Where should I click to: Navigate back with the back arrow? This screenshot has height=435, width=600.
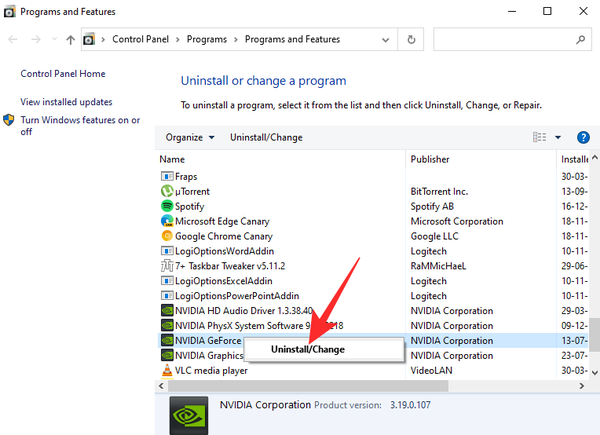13,39
